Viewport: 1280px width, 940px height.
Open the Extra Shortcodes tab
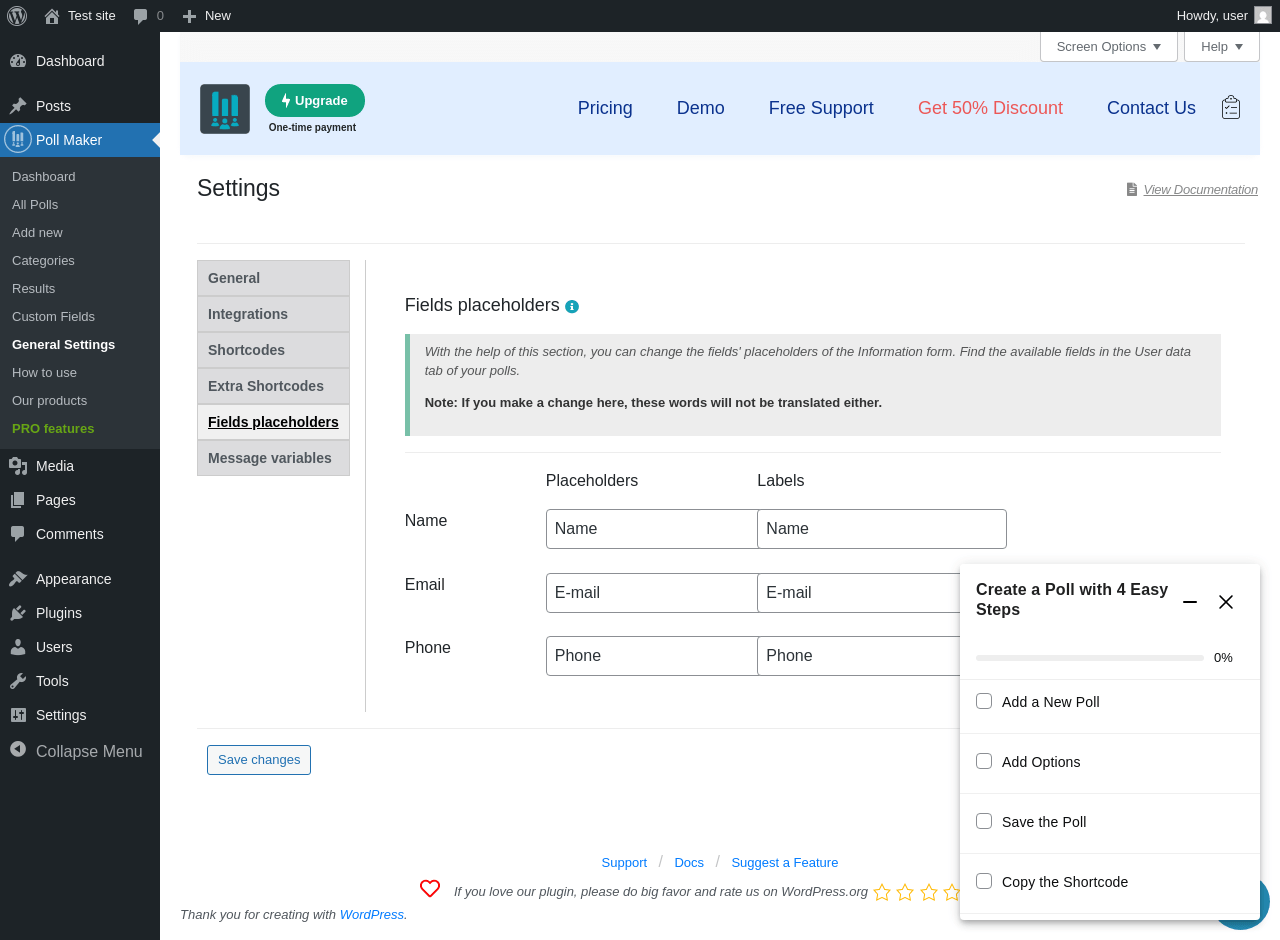(x=273, y=386)
